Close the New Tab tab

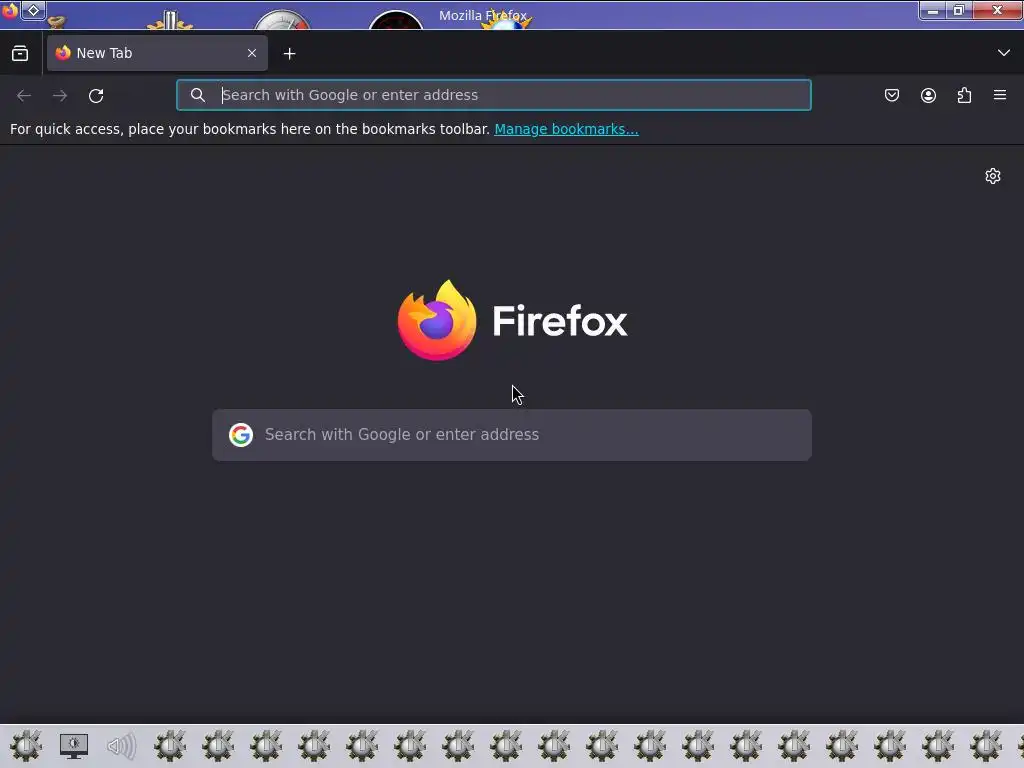point(251,53)
